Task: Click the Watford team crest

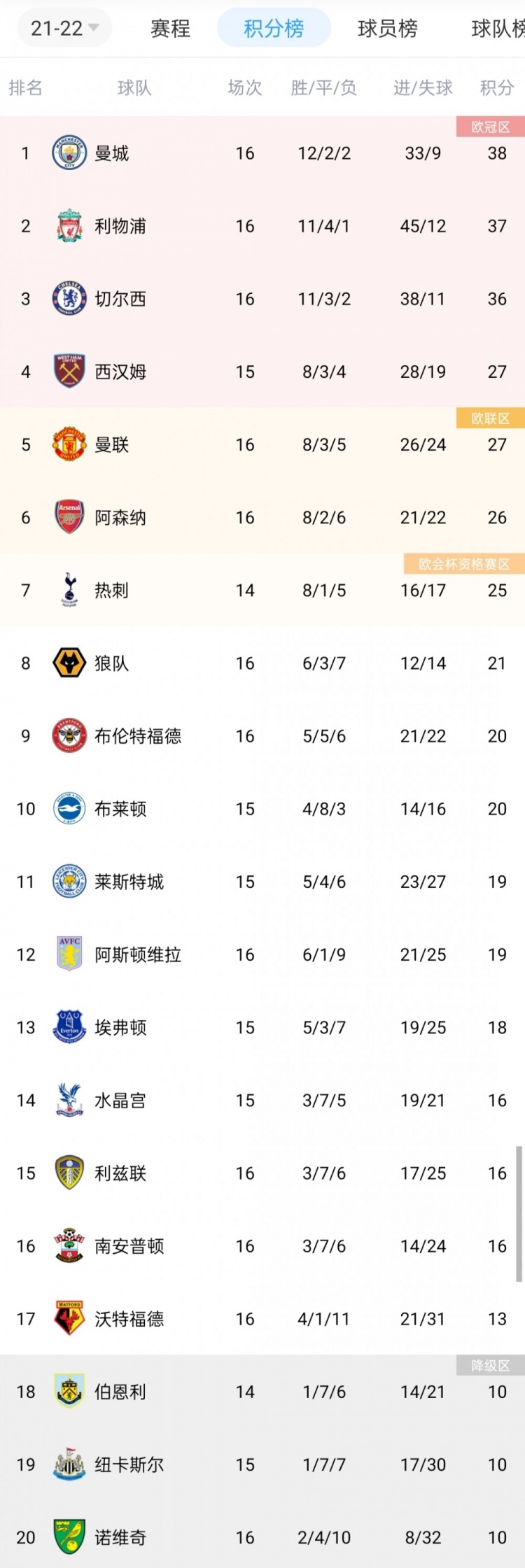Action: tap(69, 1318)
